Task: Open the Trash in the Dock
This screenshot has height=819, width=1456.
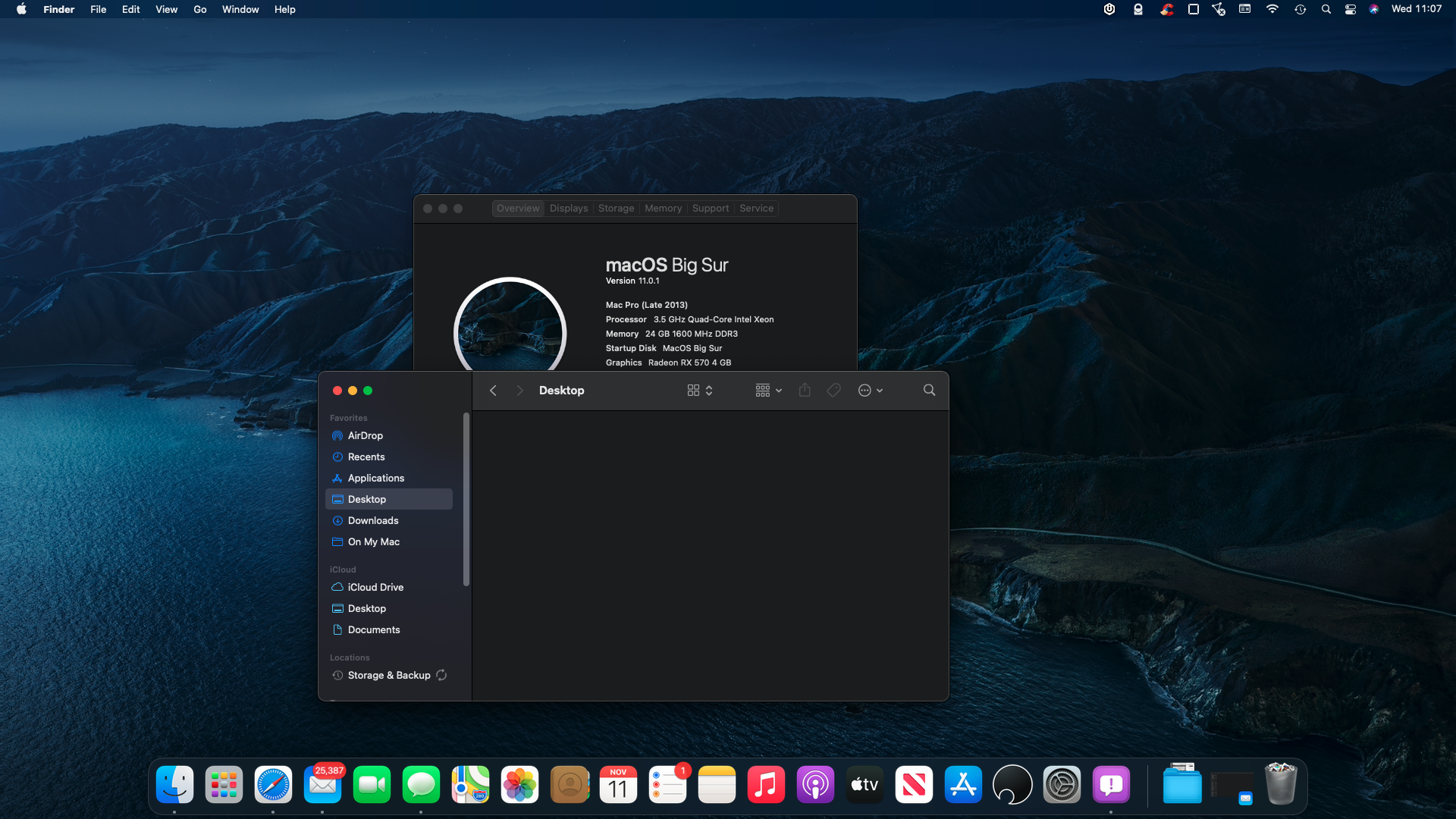Action: coord(1281,785)
